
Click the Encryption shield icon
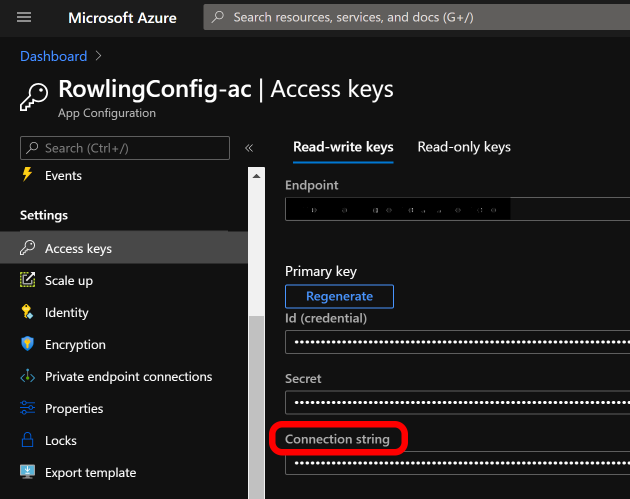pyautogui.click(x=27, y=344)
